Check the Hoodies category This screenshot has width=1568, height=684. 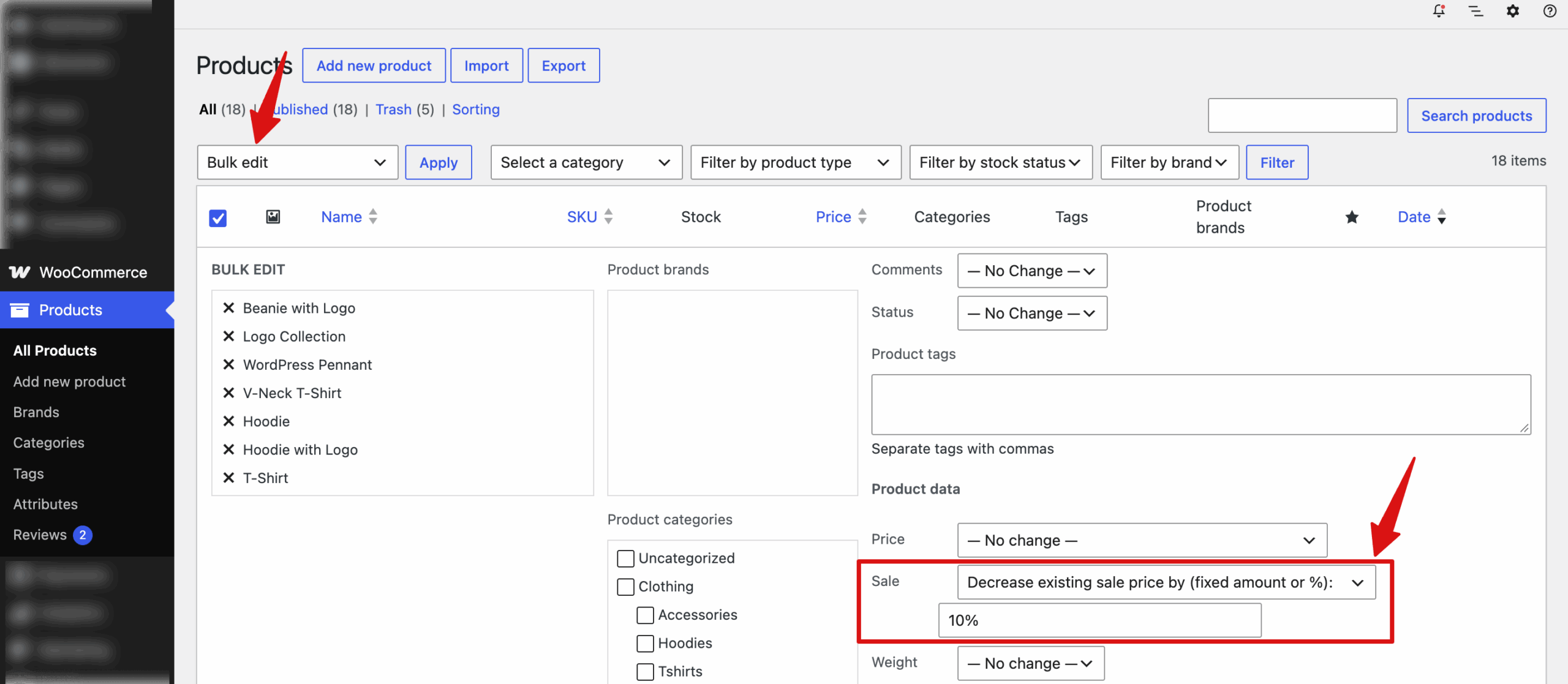(645, 643)
